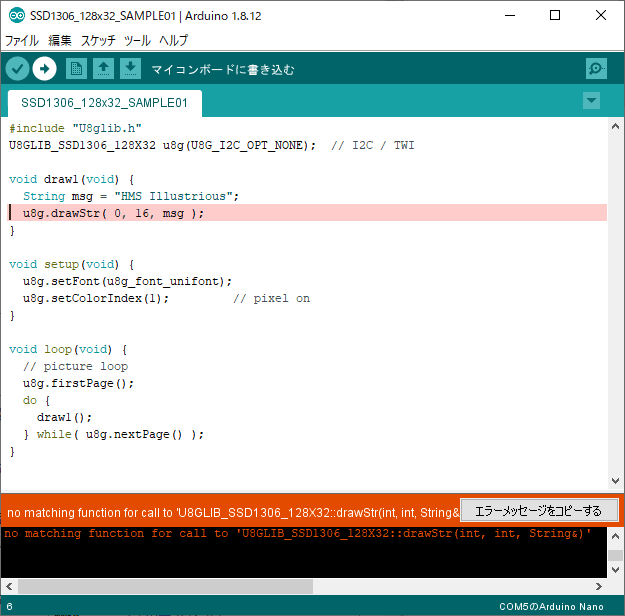Click the Save sketch down-arrow icon
The image size is (625, 616).
click(130, 69)
